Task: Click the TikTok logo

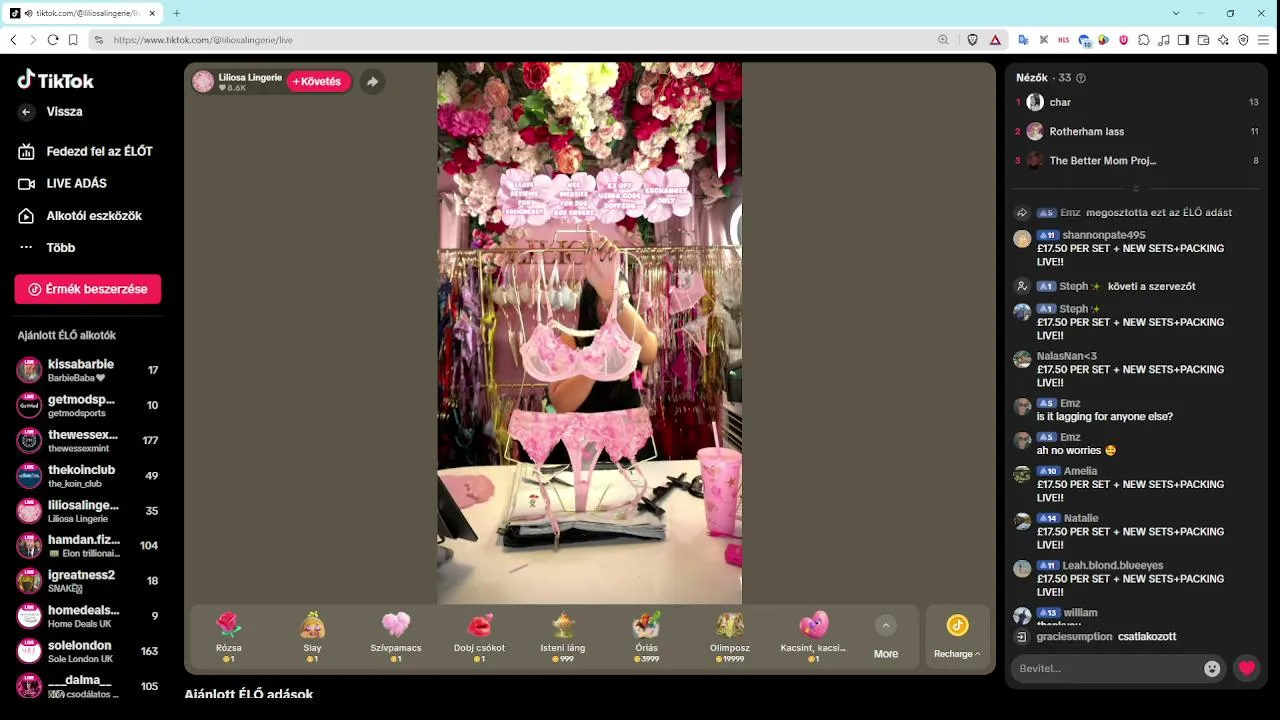Action: point(55,80)
